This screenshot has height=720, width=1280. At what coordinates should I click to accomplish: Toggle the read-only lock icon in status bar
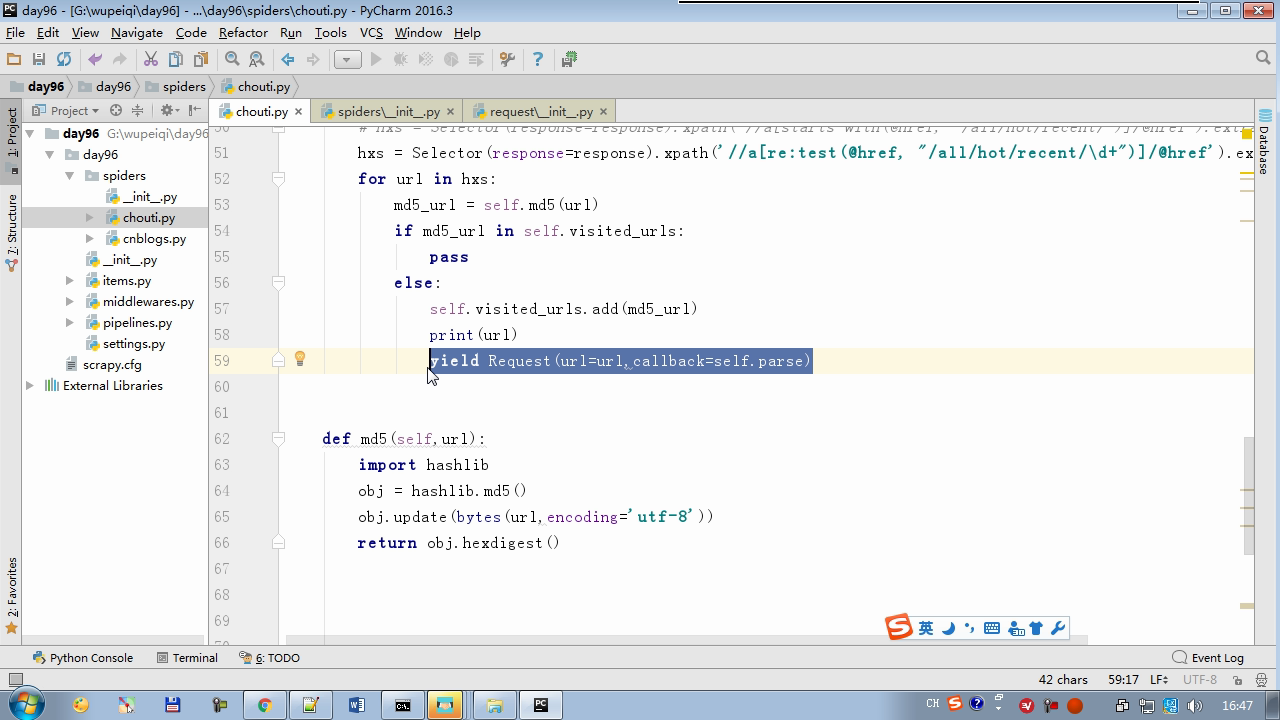point(1237,680)
